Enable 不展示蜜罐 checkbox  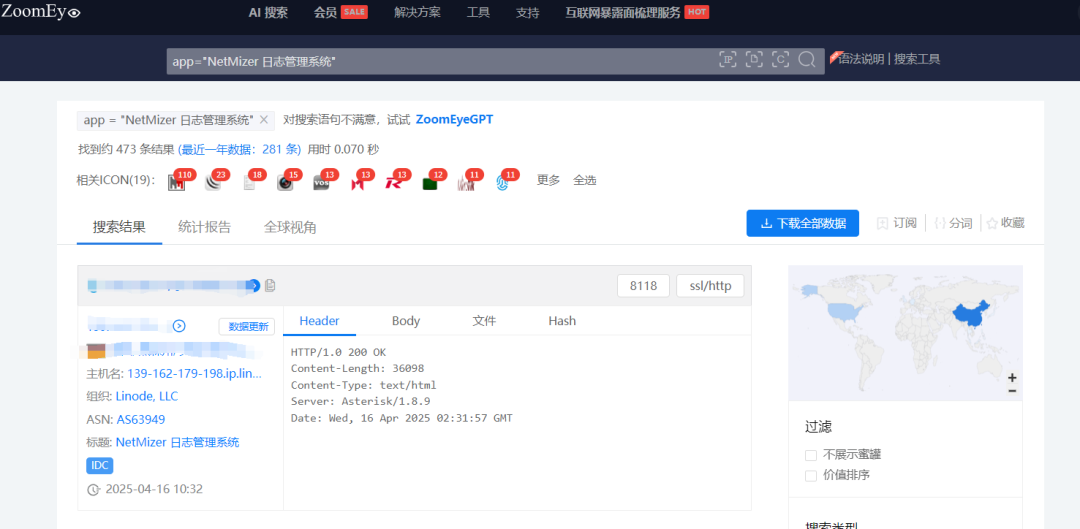click(811, 455)
